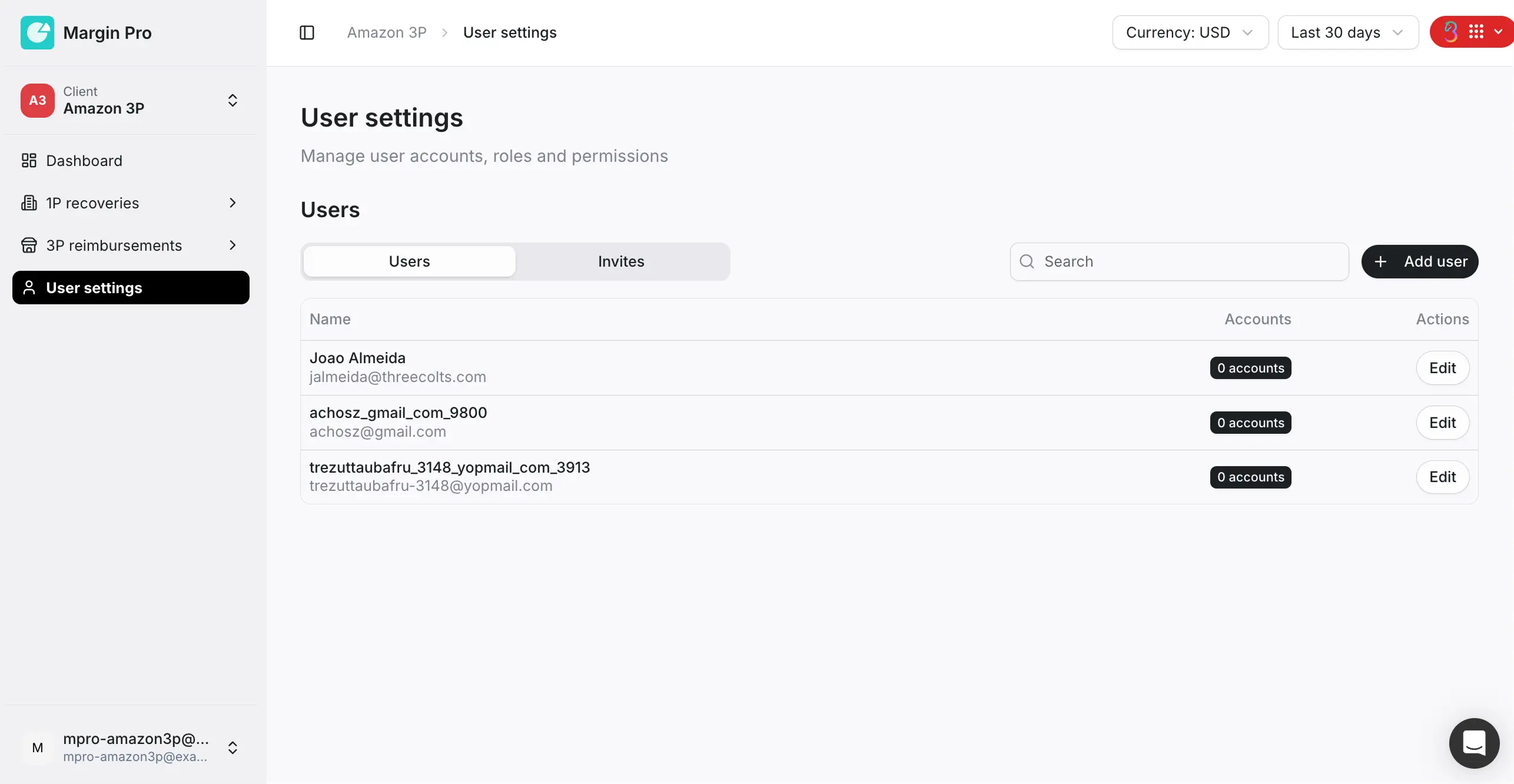The image size is (1514, 784).
Task: Expand the 1P recoveries submenu chevron
Action: tap(233, 203)
